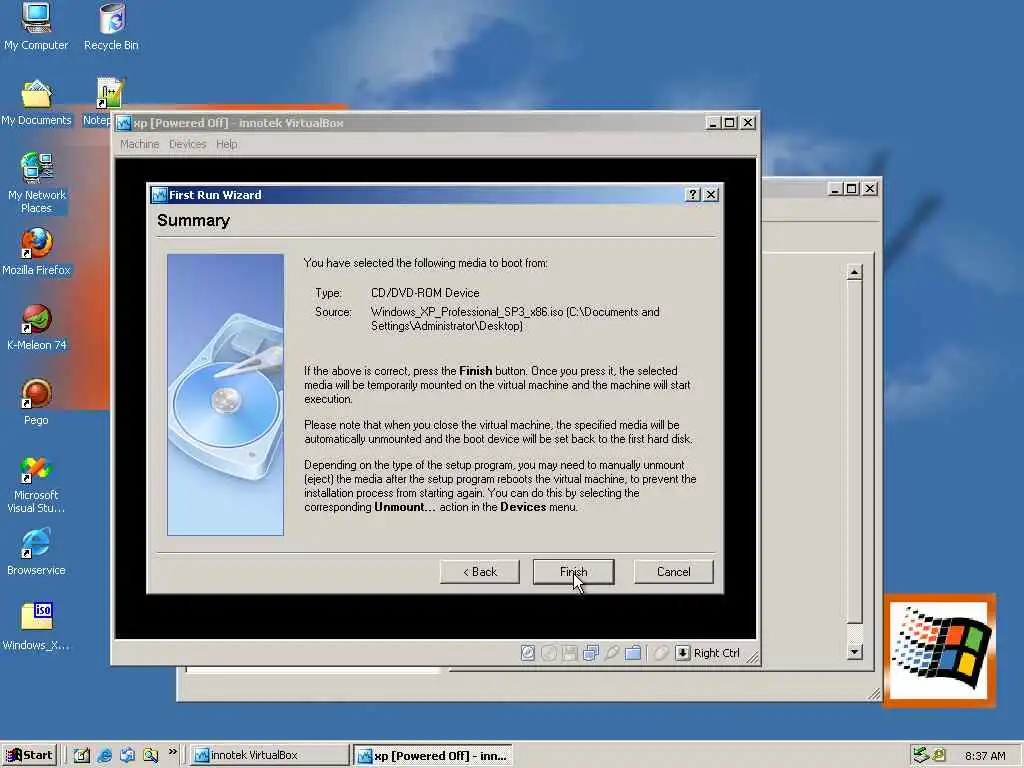Click the mouse integration status icon
Image resolution: width=1024 pixels, height=768 pixels.
tap(660, 652)
